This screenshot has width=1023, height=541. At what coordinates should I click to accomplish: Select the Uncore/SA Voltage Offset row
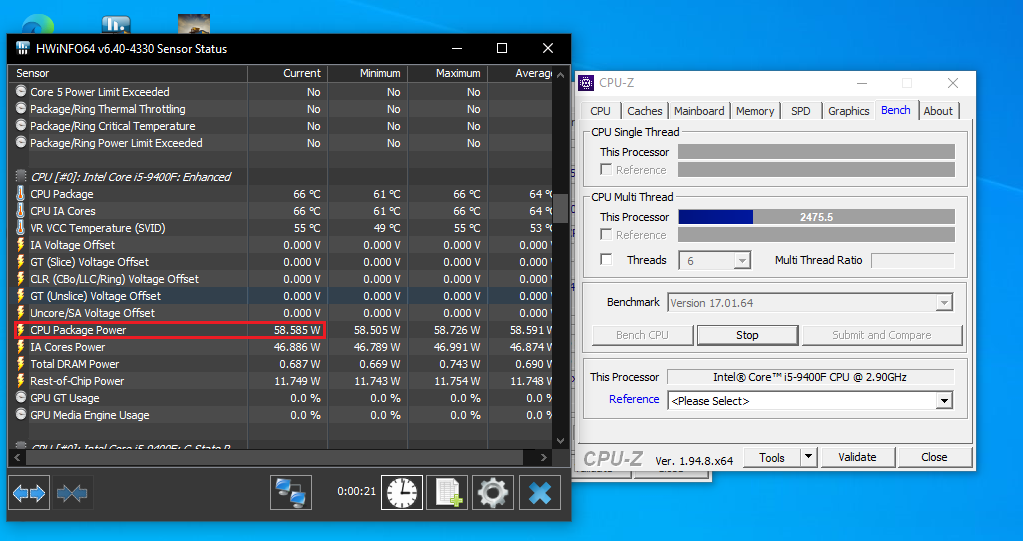[x=281, y=313]
